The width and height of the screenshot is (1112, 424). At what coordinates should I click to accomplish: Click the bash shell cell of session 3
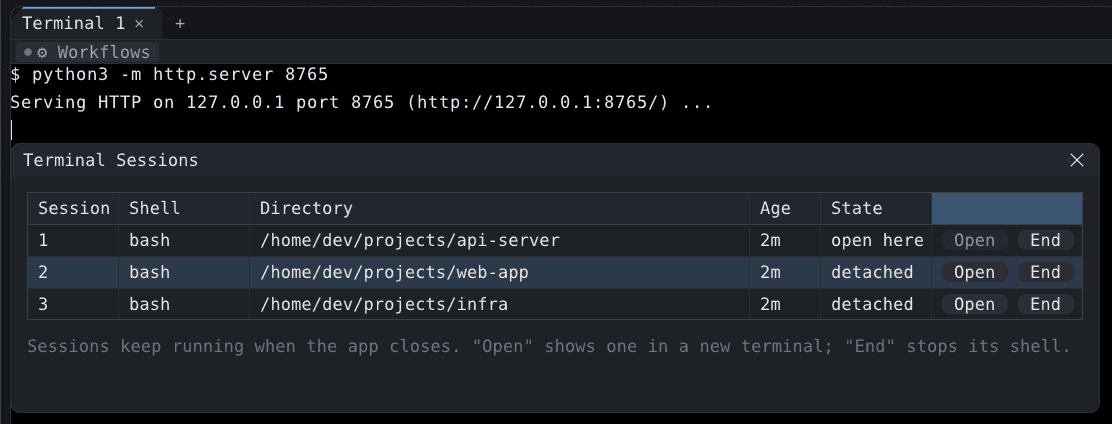click(184, 304)
